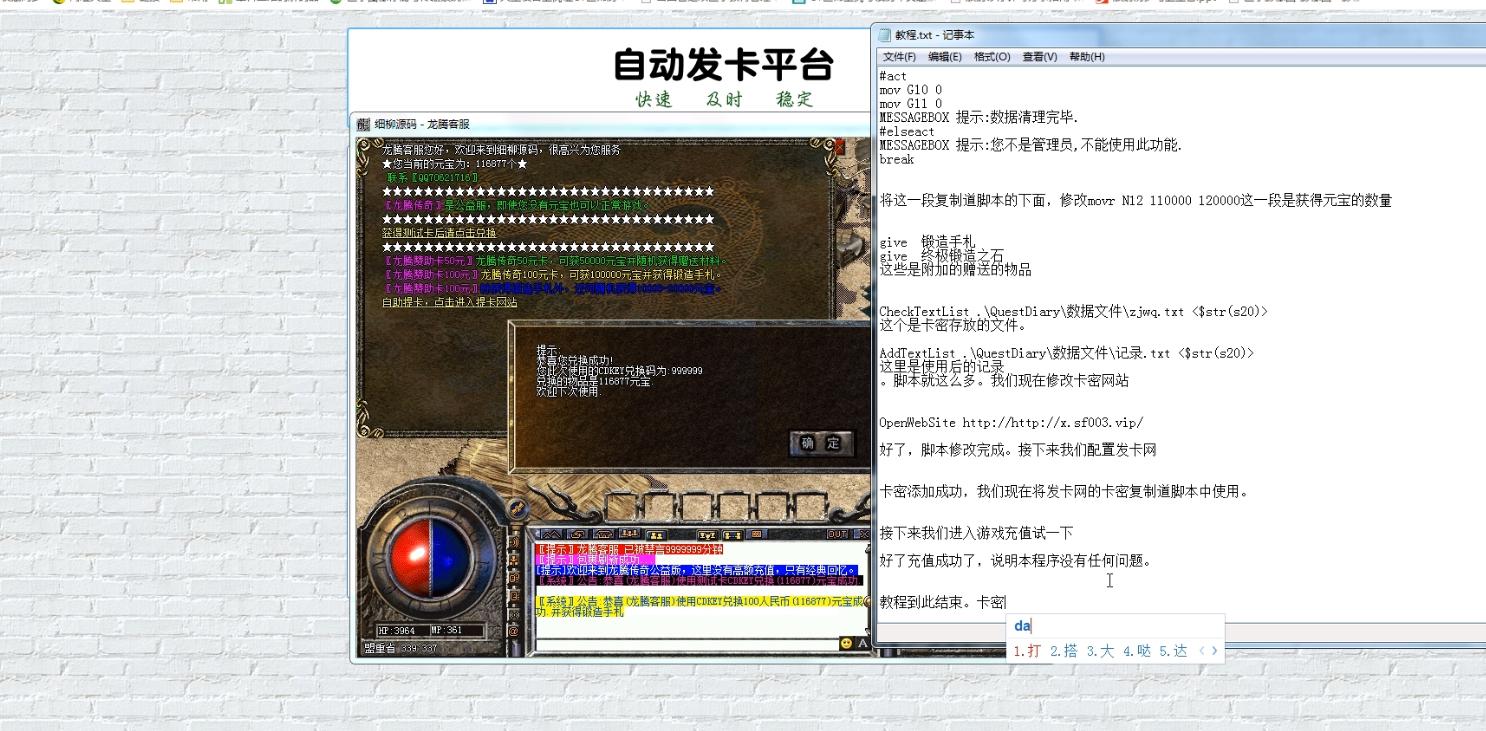Click the OUT exit icon in the chat toolbar
1486x731 pixels.
pyautogui.click(x=836, y=537)
